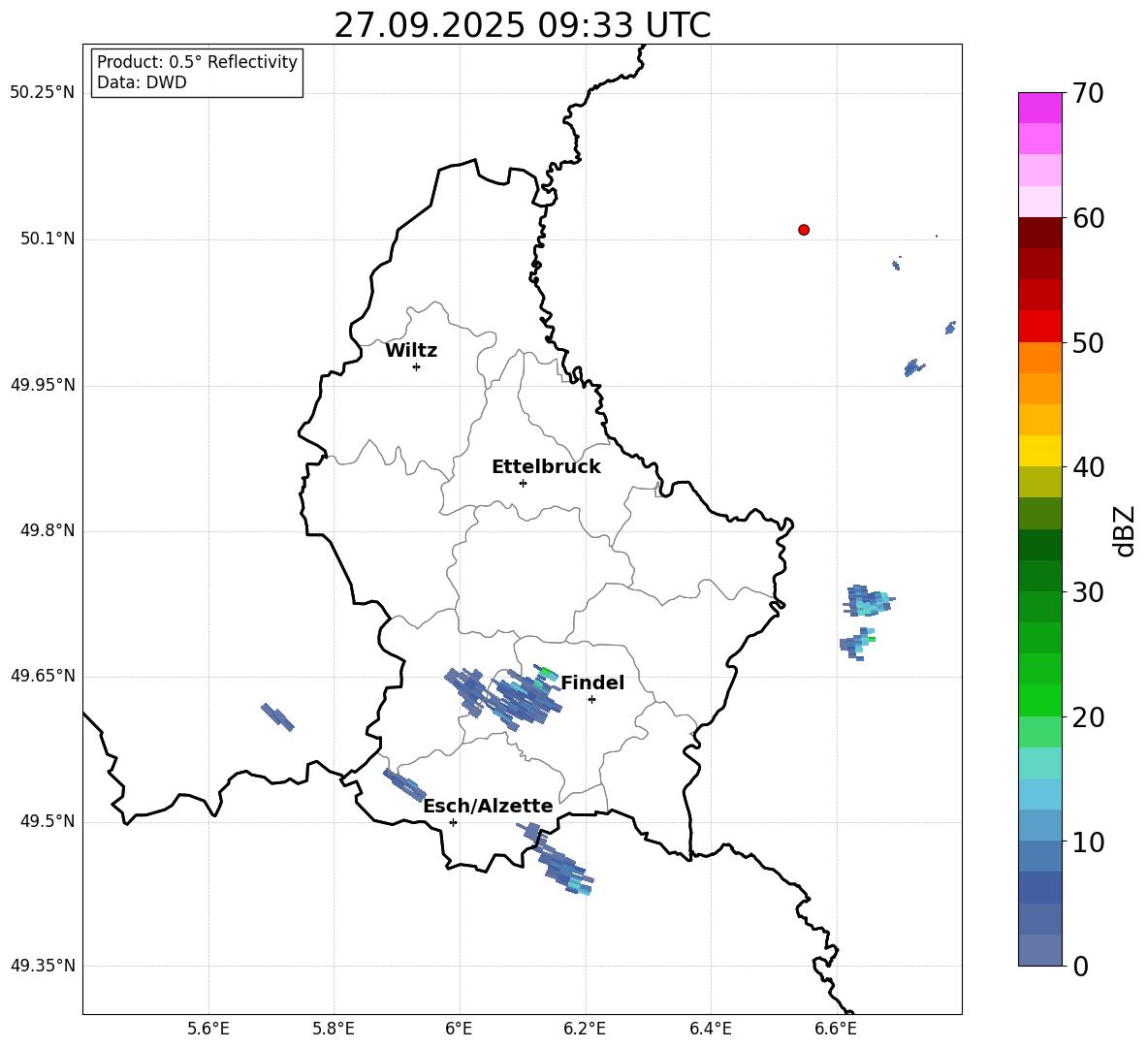Click the 5.8°E longitude label
This screenshot has height=1048, width=1148.
334,1029
